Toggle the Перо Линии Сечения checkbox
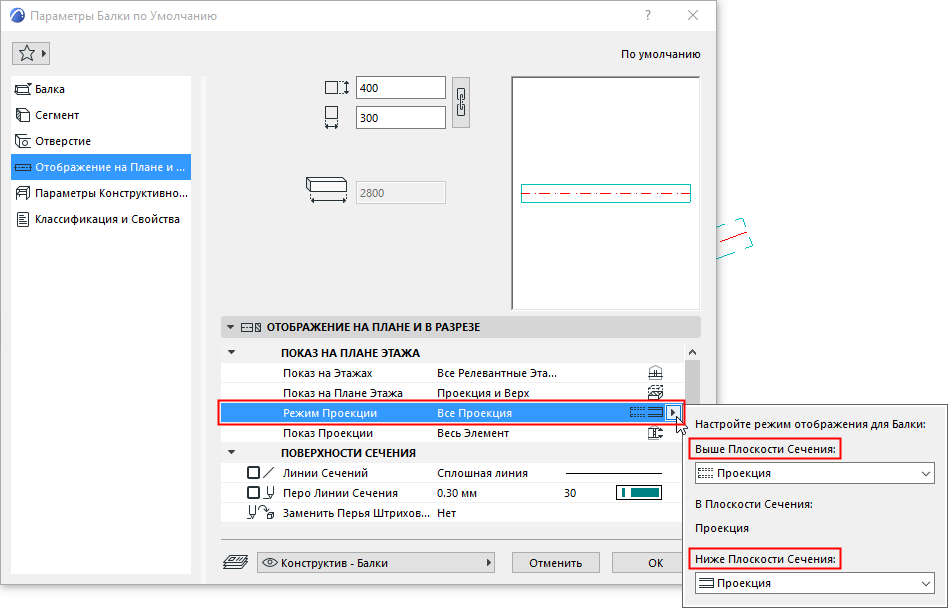The image size is (949, 609). [x=254, y=493]
